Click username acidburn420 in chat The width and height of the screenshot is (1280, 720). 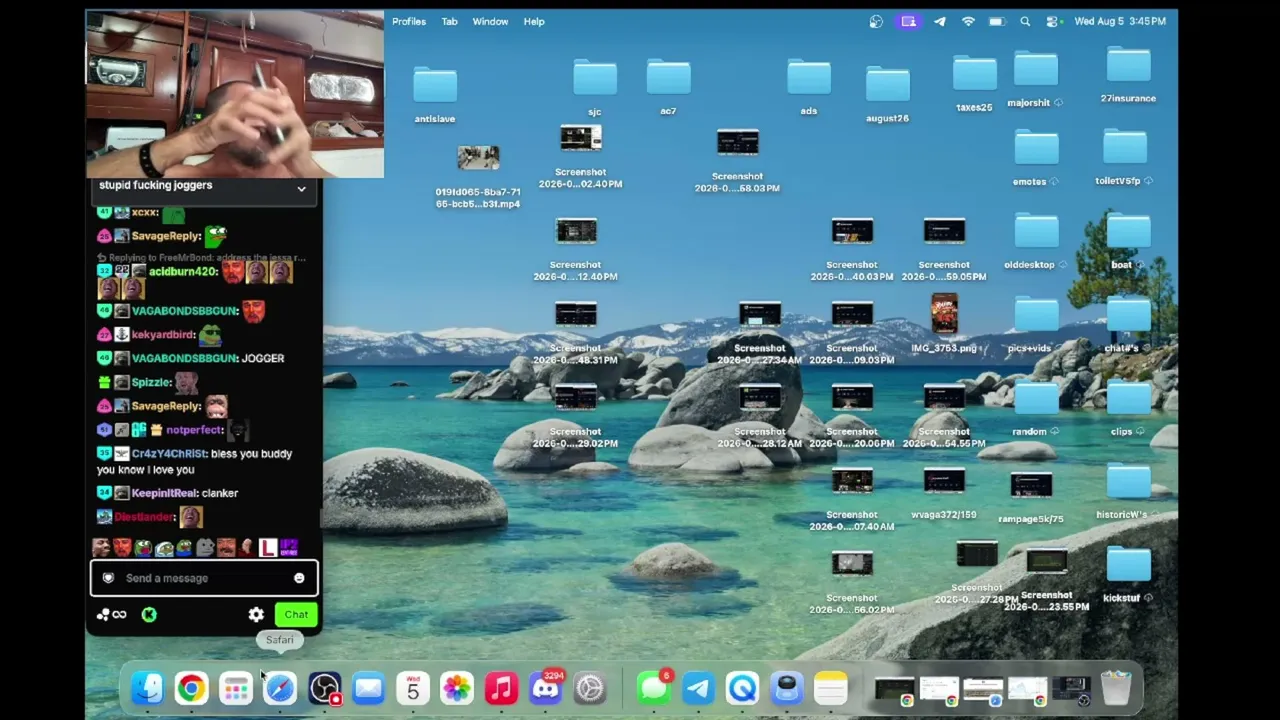[183, 272]
